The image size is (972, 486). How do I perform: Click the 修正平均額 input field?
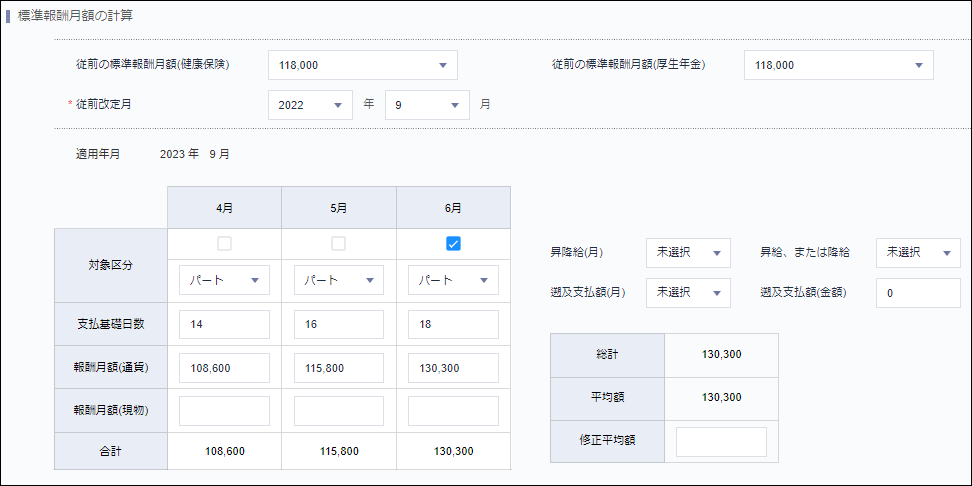tap(721, 442)
